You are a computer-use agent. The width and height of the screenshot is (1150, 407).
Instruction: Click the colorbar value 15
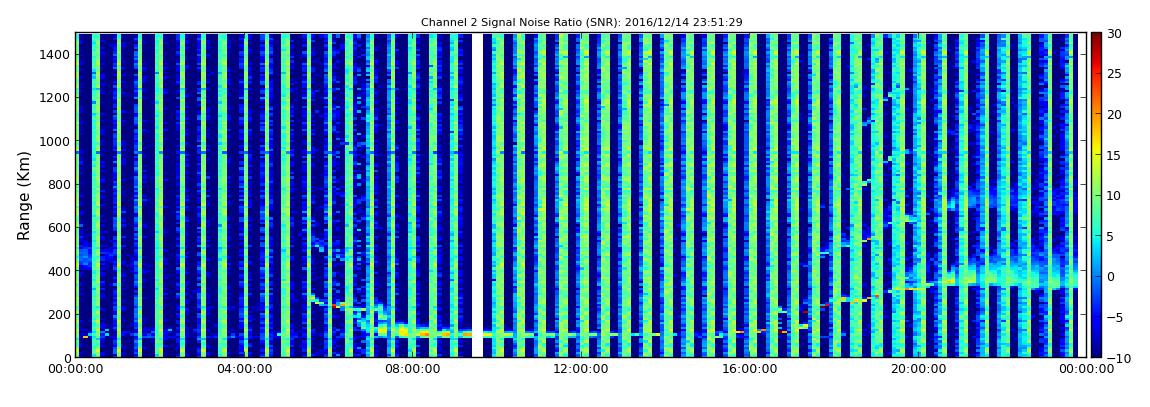(x=1114, y=155)
